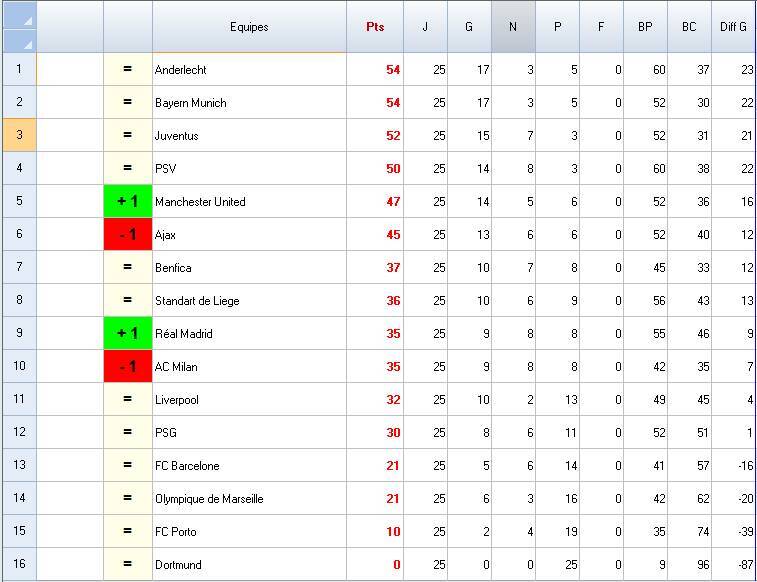Click the equals indicator beside Anderlecht
This screenshot has height=582, width=757.
coord(127,70)
